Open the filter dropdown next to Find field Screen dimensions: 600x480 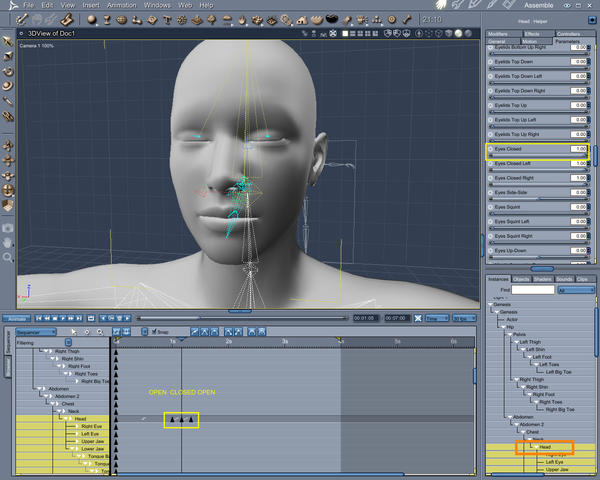574,289
